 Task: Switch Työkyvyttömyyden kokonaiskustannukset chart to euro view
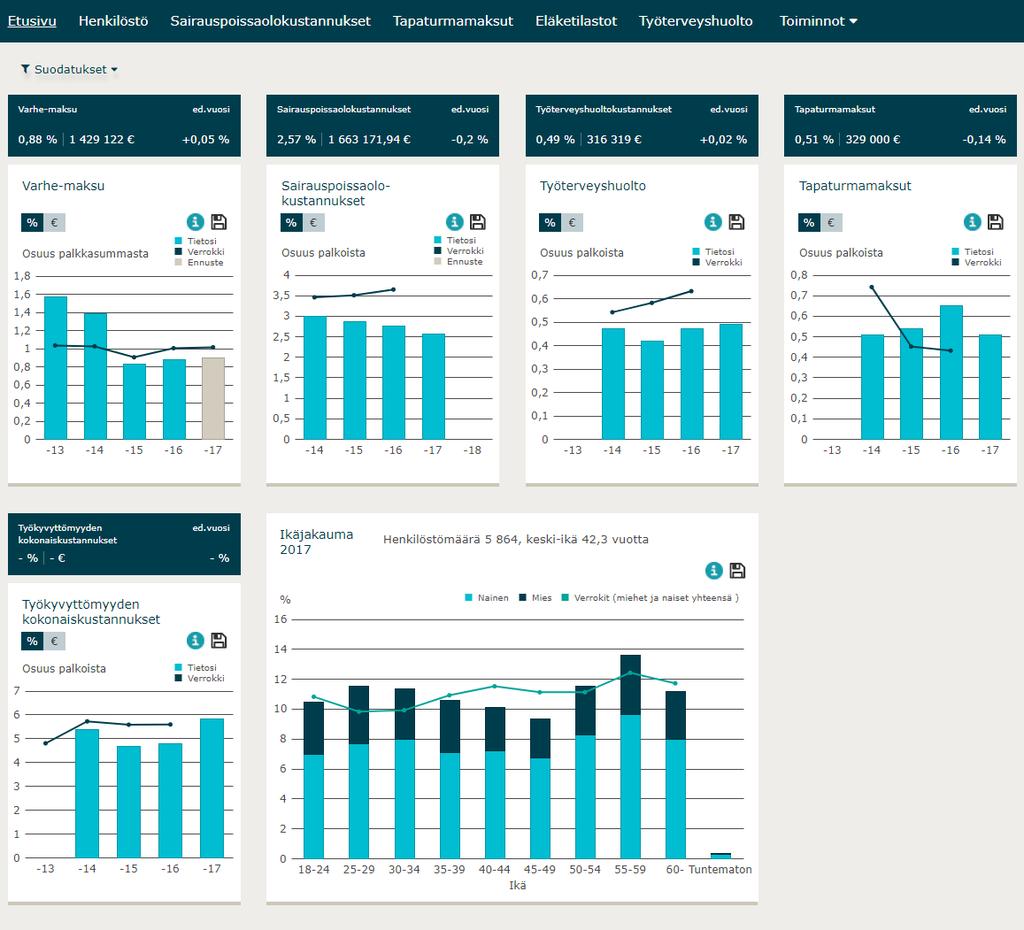54,641
